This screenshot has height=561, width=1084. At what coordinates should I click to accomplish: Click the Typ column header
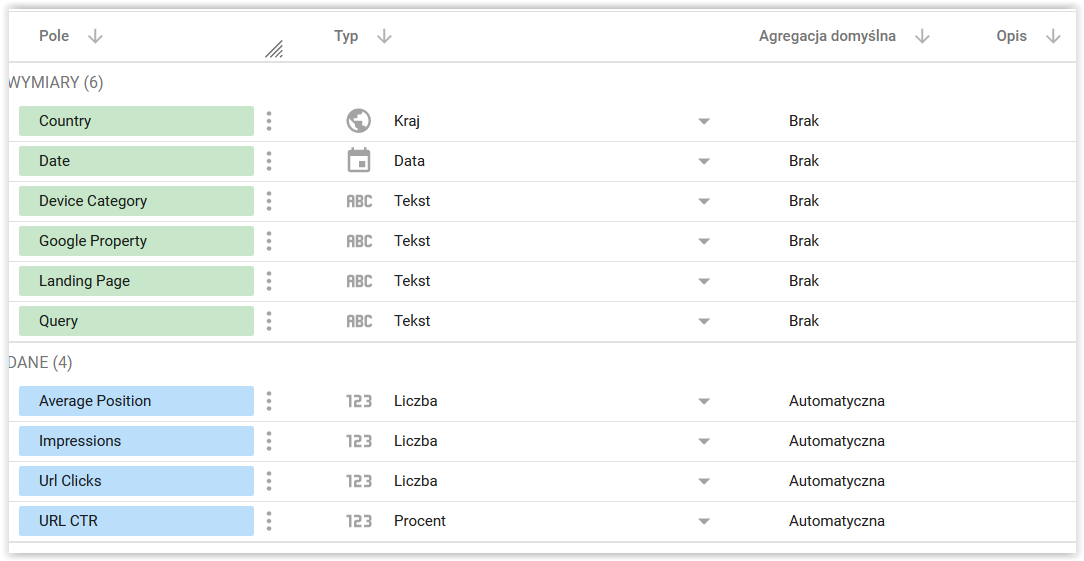346,36
